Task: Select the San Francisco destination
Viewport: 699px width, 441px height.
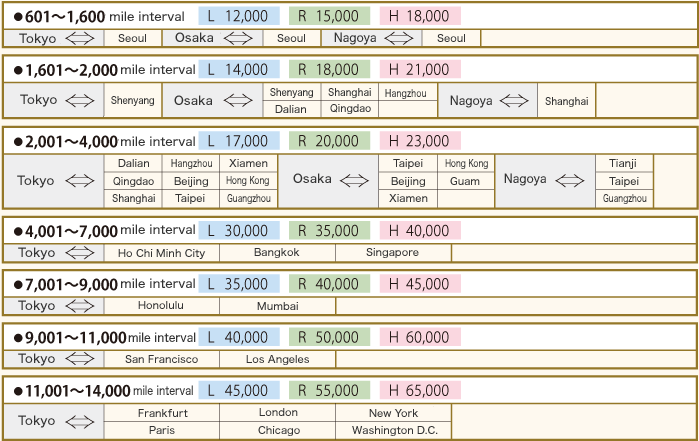Action: (x=161, y=359)
